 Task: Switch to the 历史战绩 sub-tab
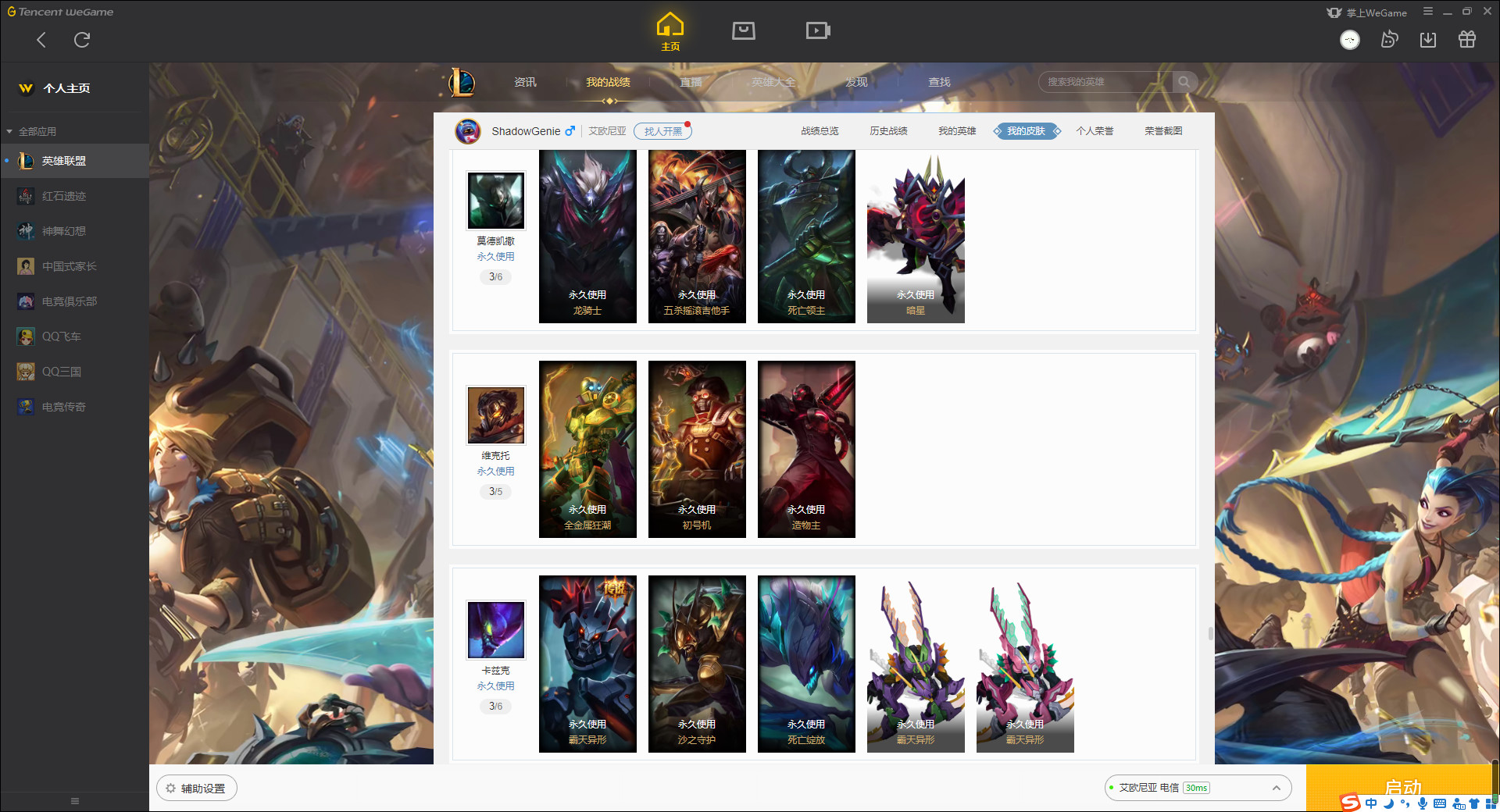coord(888,131)
